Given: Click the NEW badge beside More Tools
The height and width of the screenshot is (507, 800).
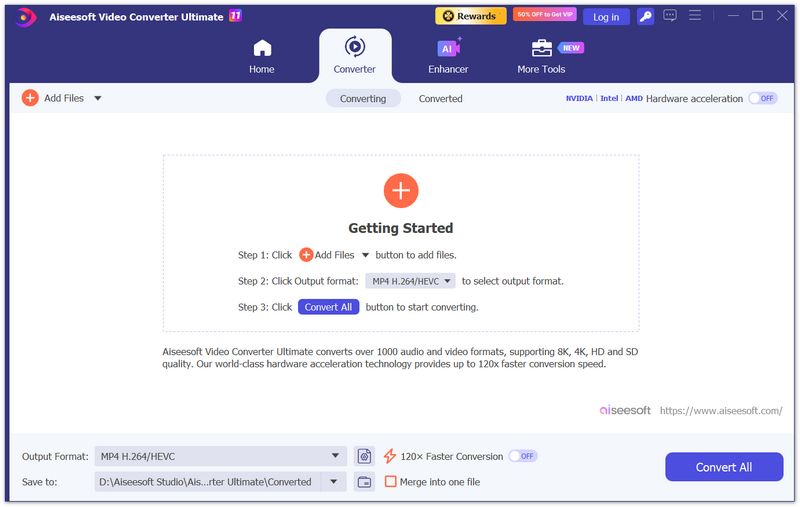Looking at the screenshot, I should [x=571, y=48].
